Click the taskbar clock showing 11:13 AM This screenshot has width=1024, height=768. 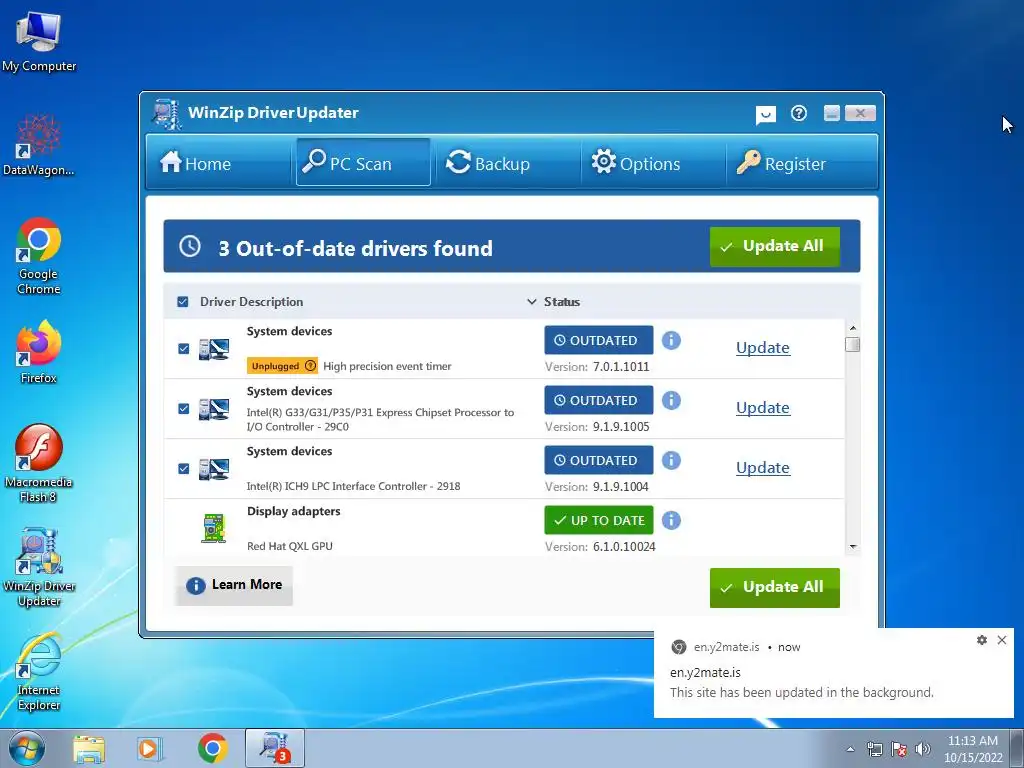point(973,749)
